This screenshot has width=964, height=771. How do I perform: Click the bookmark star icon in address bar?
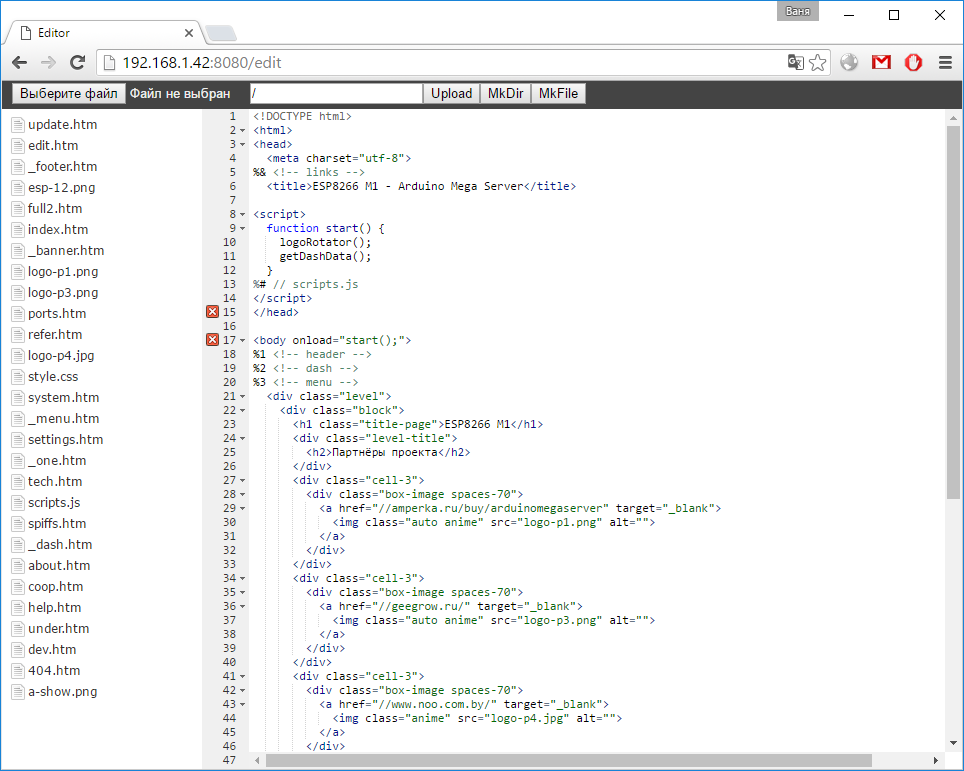coord(818,63)
